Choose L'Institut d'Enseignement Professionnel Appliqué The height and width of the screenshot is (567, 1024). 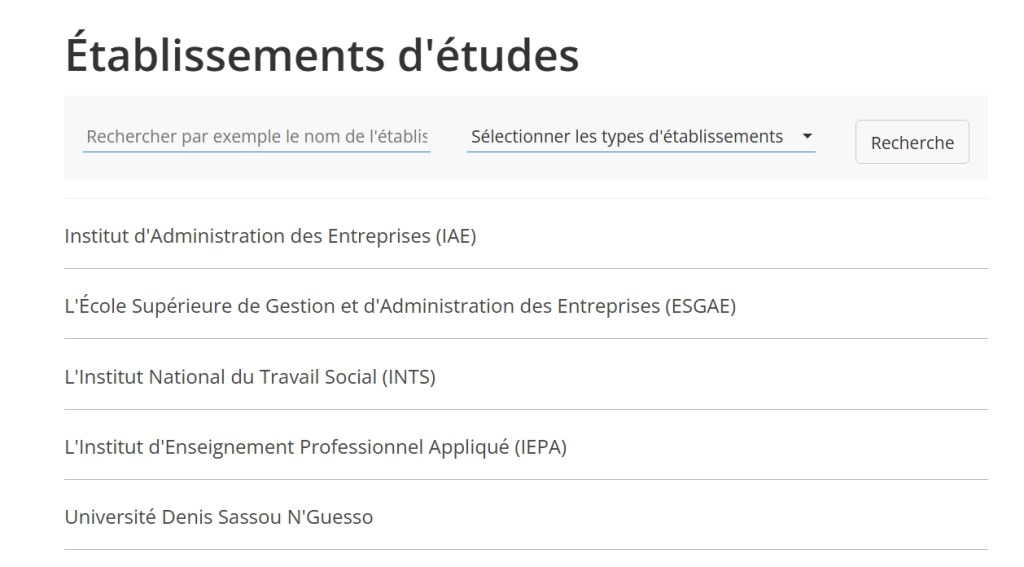pyautogui.click(x=315, y=447)
